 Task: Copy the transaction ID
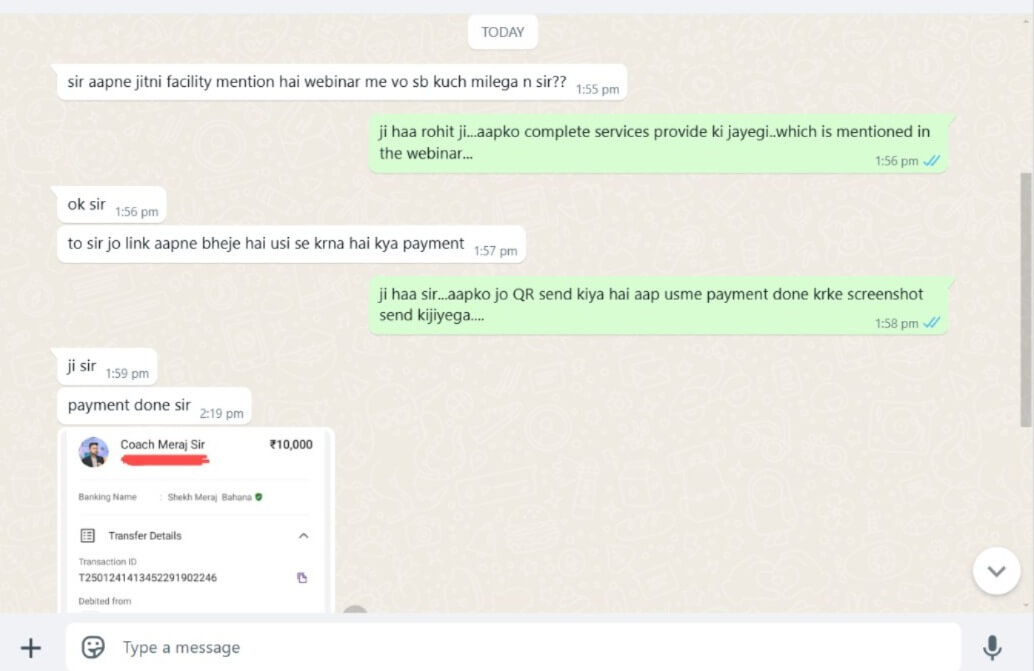click(x=302, y=578)
